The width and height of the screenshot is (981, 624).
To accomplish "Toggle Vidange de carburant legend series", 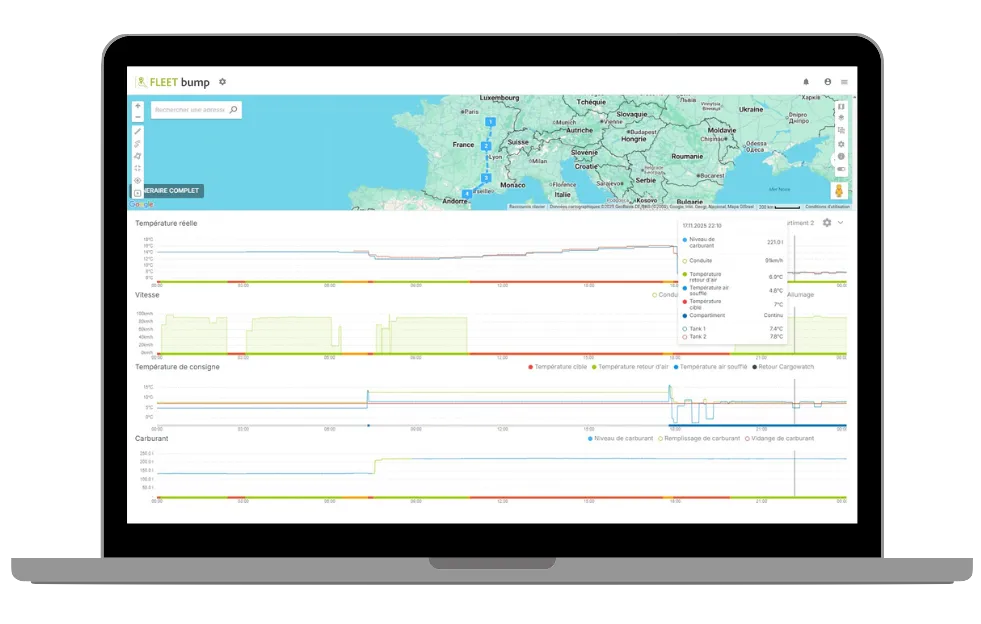I will [x=780, y=439].
